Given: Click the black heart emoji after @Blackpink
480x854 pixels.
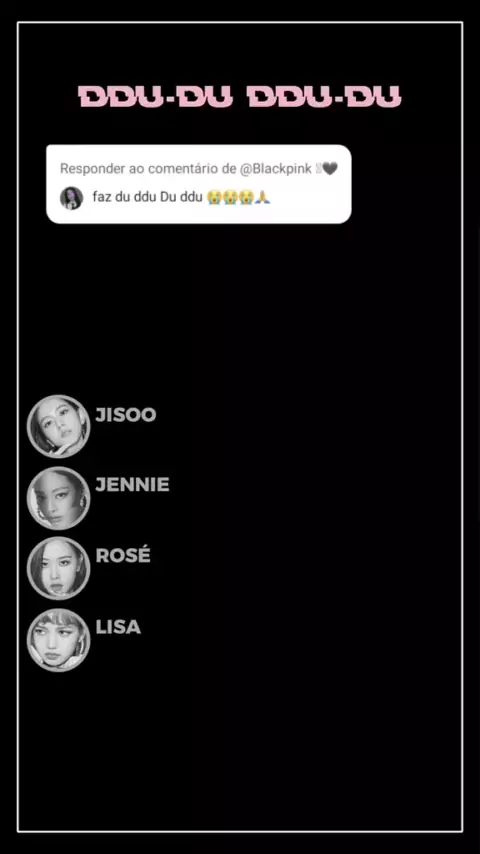Looking at the screenshot, I should pyautogui.click(x=330, y=169).
